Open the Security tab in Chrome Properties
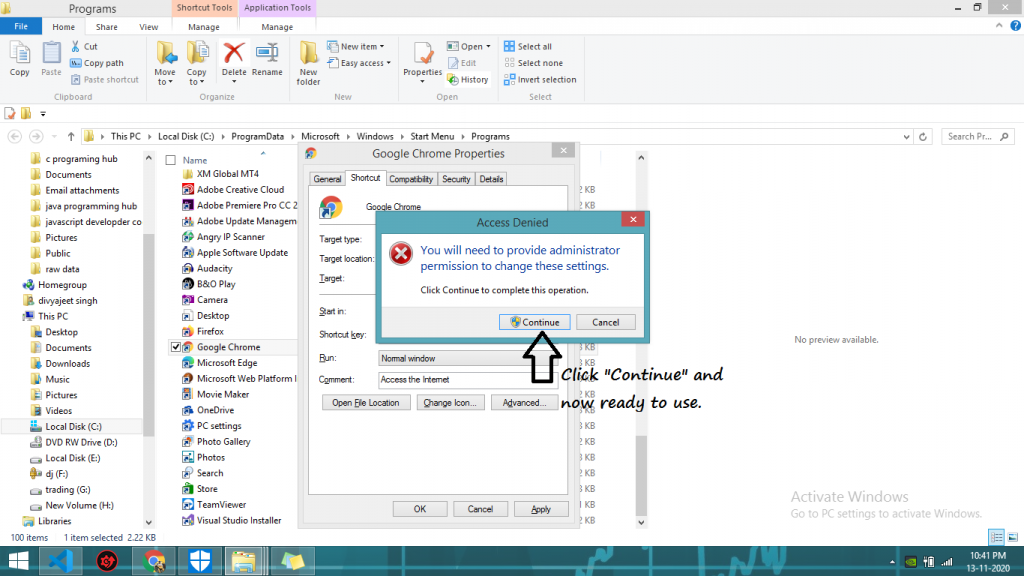Image resolution: width=1024 pixels, height=576 pixels. pyautogui.click(x=456, y=178)
